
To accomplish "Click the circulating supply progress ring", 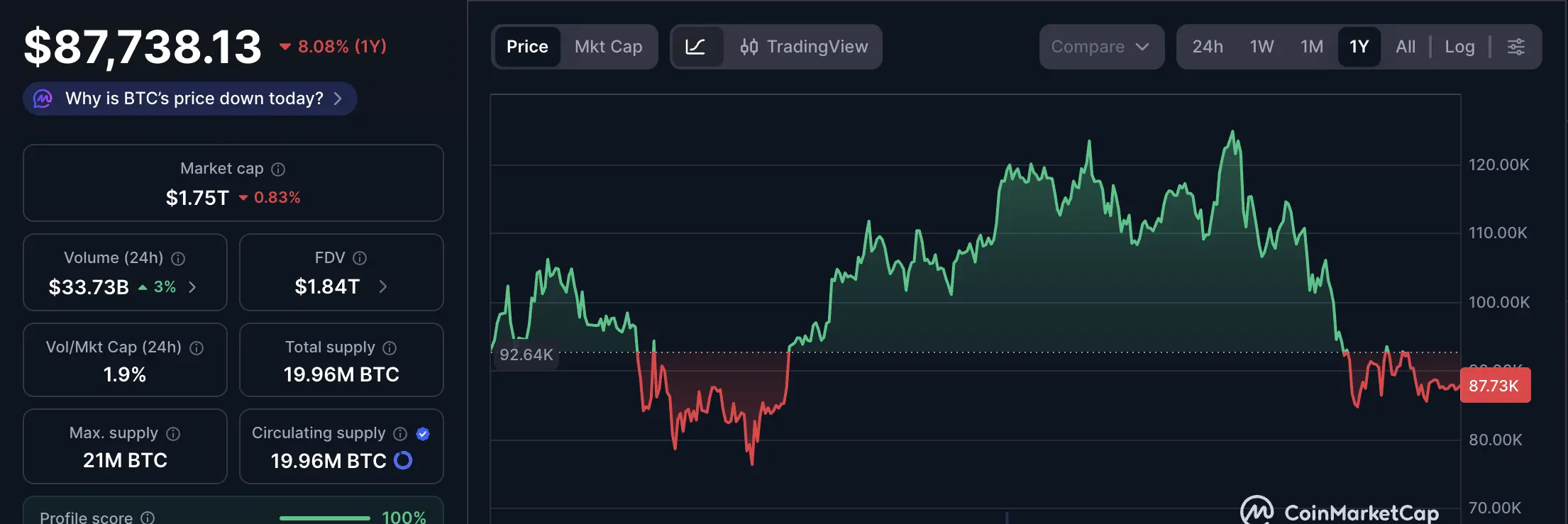I will (402, 460).
